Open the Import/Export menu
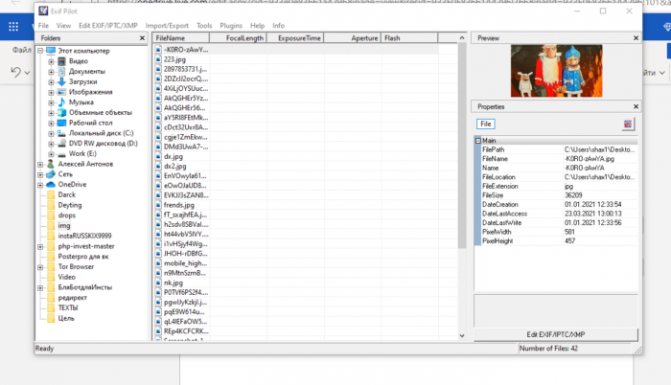 tap(167, 26)
